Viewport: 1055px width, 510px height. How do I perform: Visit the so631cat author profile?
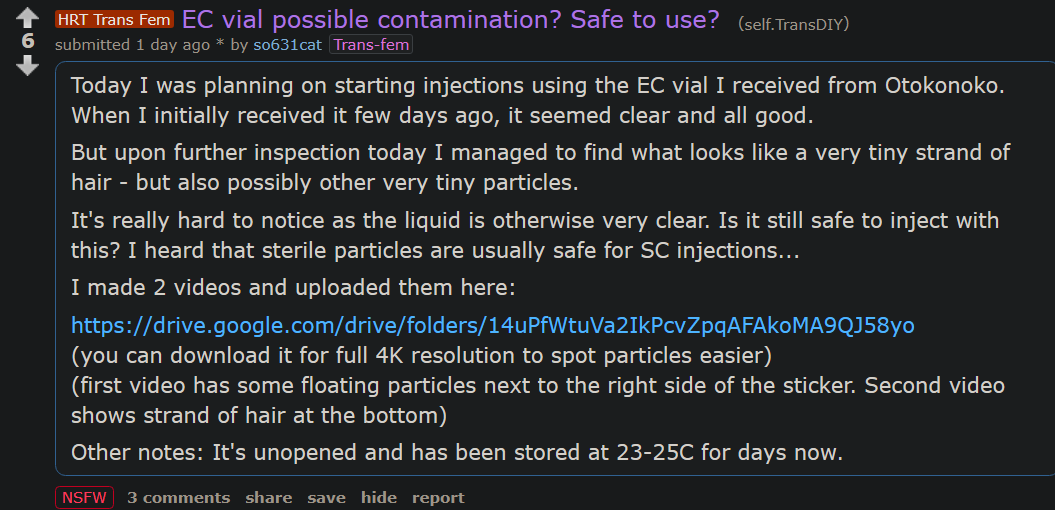[287, 45]
